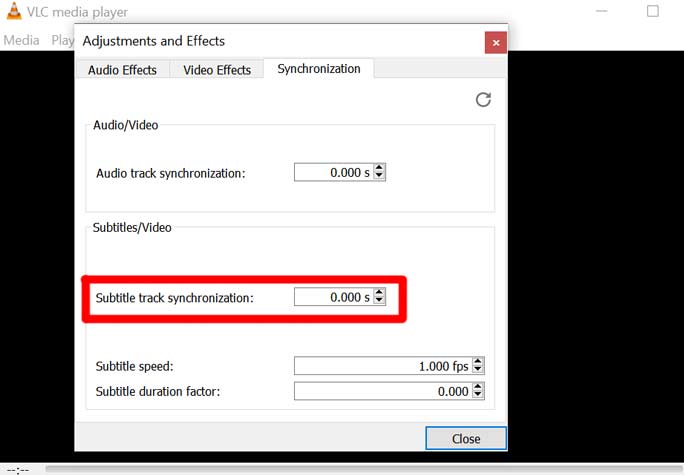Decrease Audio track synchronization with down arrow
The image size is (684, 475).
(379, 177)
